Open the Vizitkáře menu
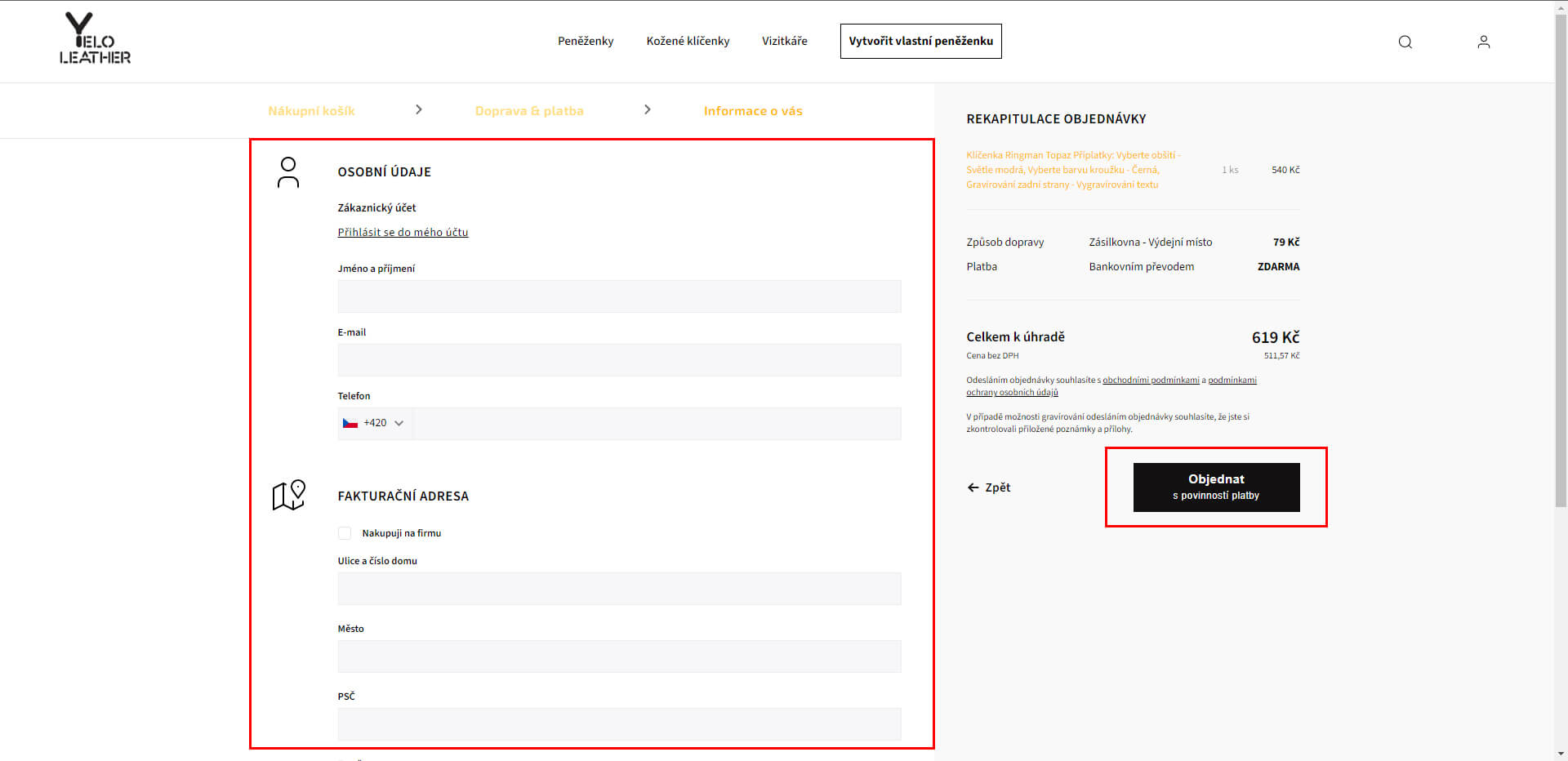The height and width of the screenshot is (761, 1568). tap(784, 41)
